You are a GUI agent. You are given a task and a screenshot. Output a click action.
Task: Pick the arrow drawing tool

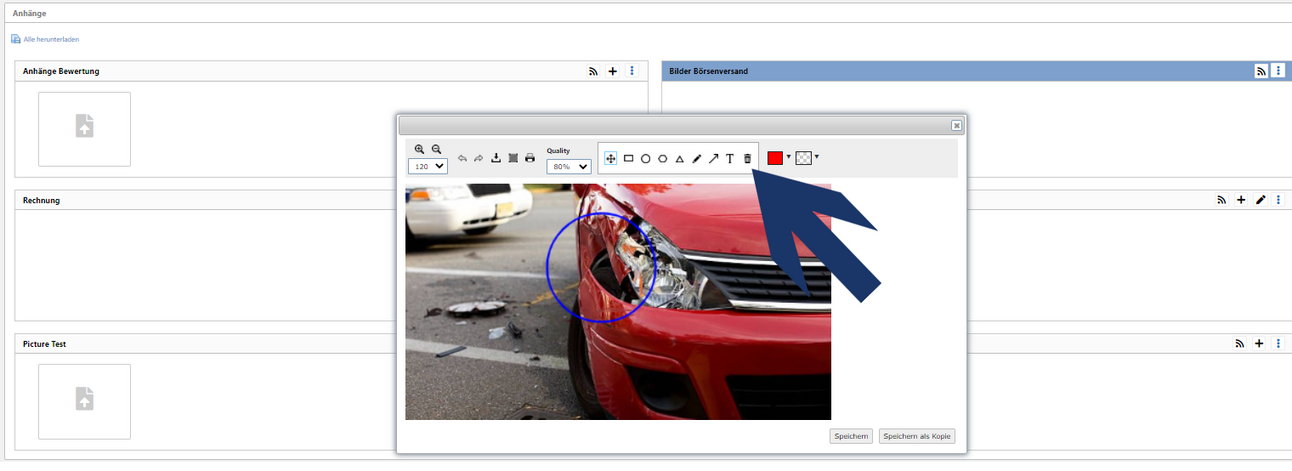[713, 158]
